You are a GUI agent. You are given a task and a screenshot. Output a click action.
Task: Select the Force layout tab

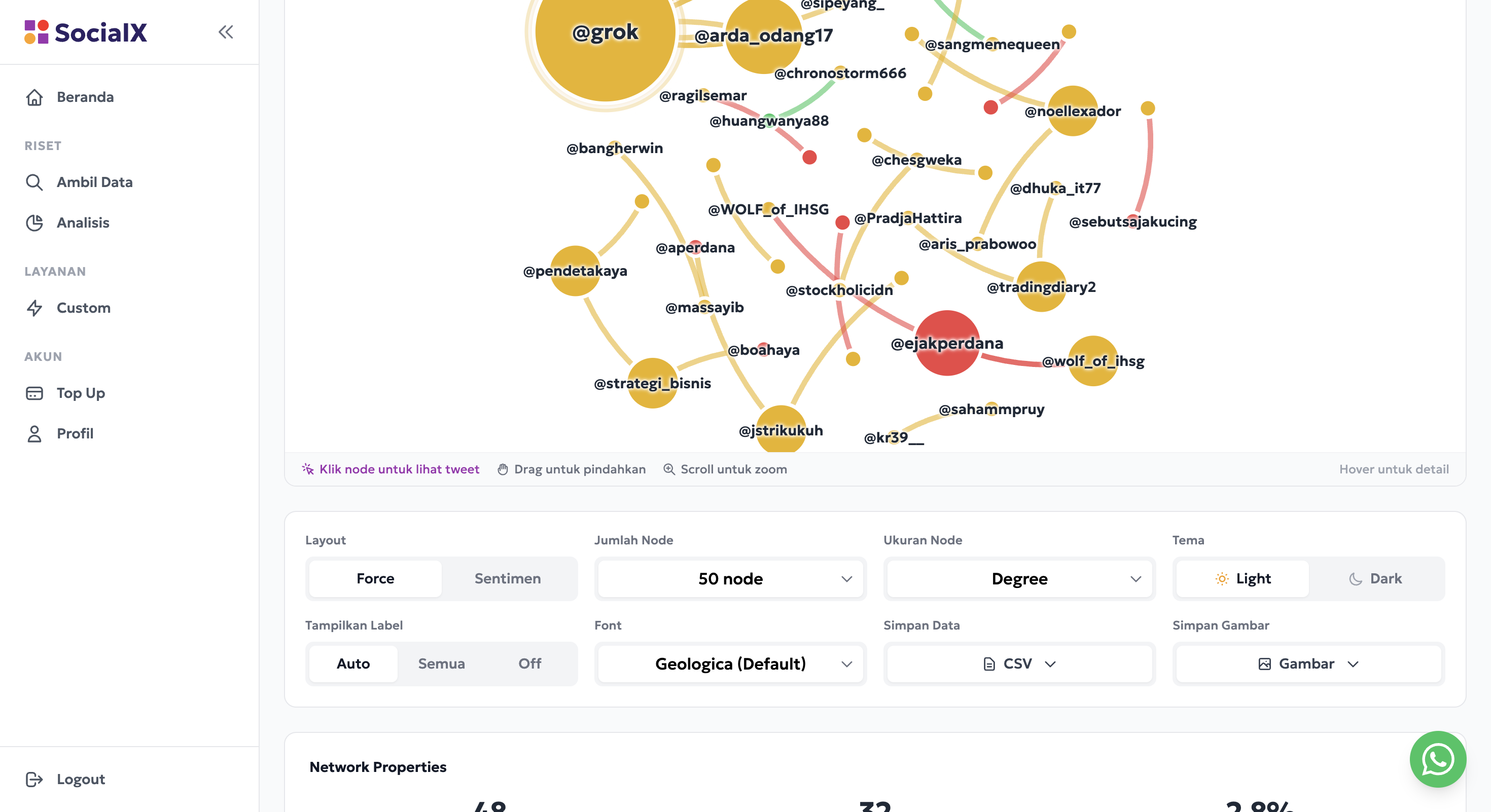pyautogui.click(x=374, y=578)
